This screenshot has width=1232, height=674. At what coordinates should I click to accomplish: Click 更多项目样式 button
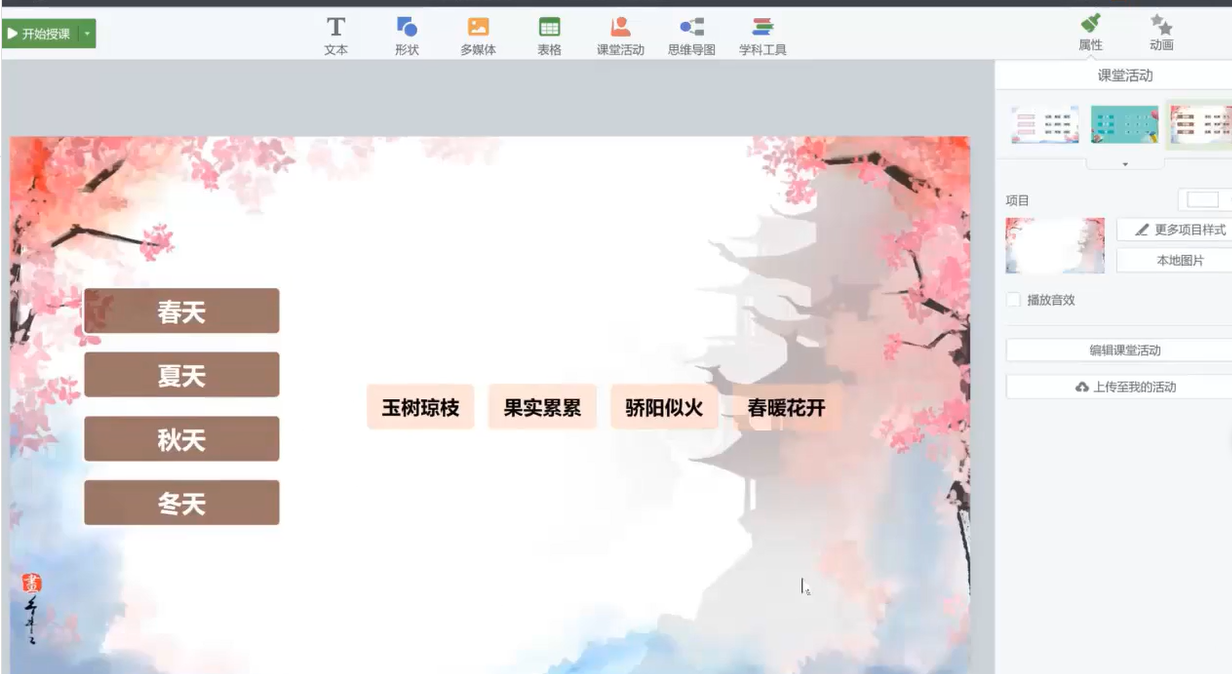(1176, 230)
